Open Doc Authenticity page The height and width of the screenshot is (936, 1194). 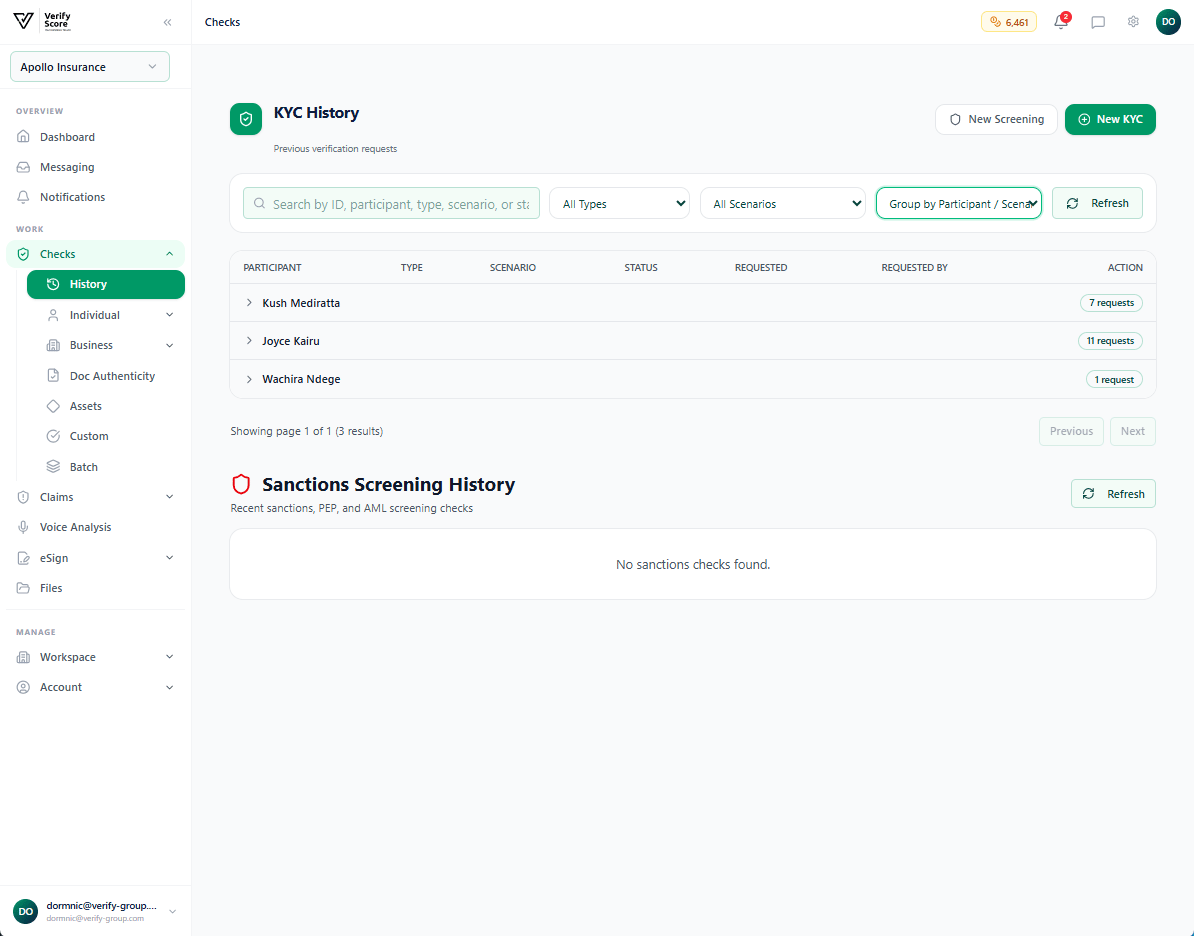pos(106,375)
